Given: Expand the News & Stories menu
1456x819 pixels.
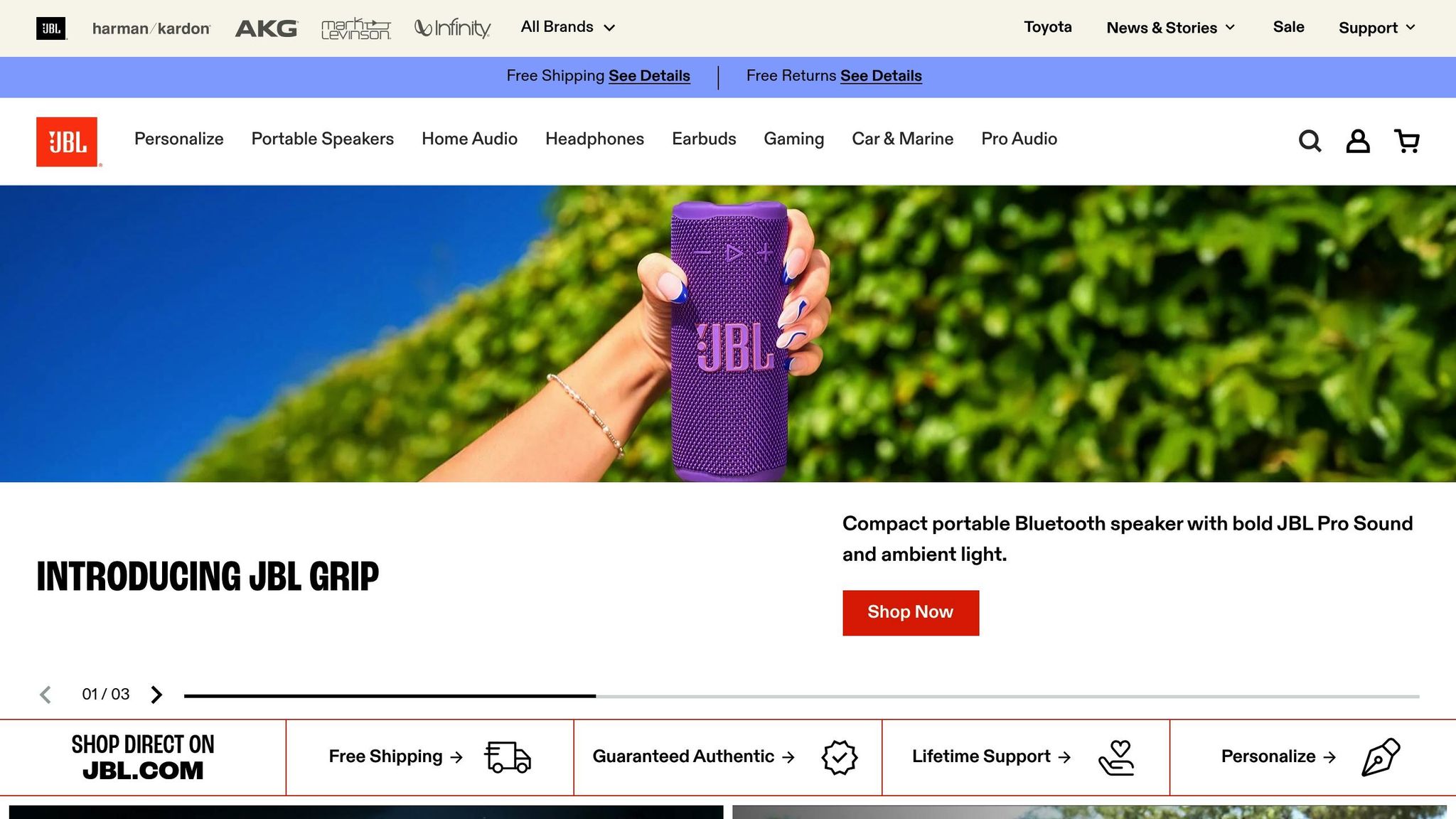Looking at the screenshot, I should tap(1171, 28).
